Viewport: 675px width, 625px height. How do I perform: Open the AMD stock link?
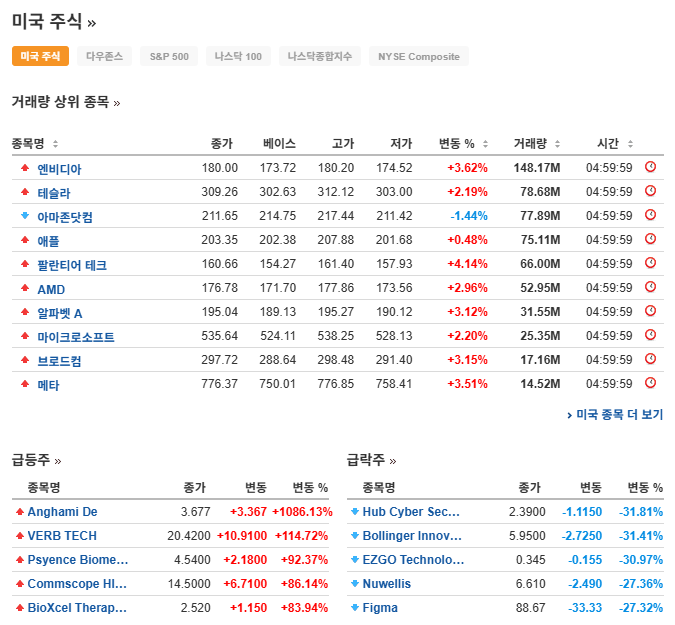tap(51, 289)
